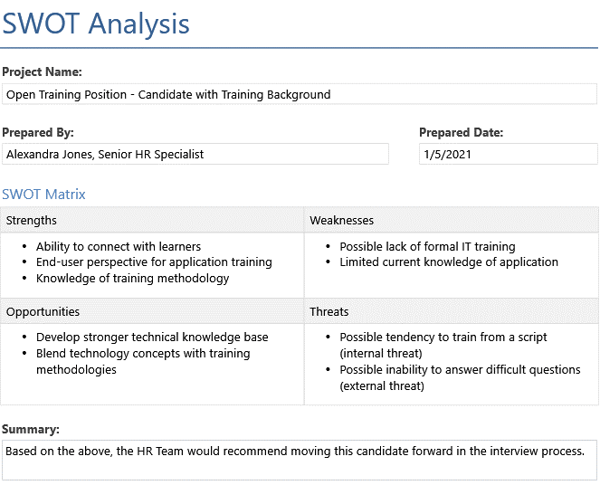This screenshot has width=600, height=485.
Task: Click the Prepared Date field showing 1/5/2021
Action: 507,154
